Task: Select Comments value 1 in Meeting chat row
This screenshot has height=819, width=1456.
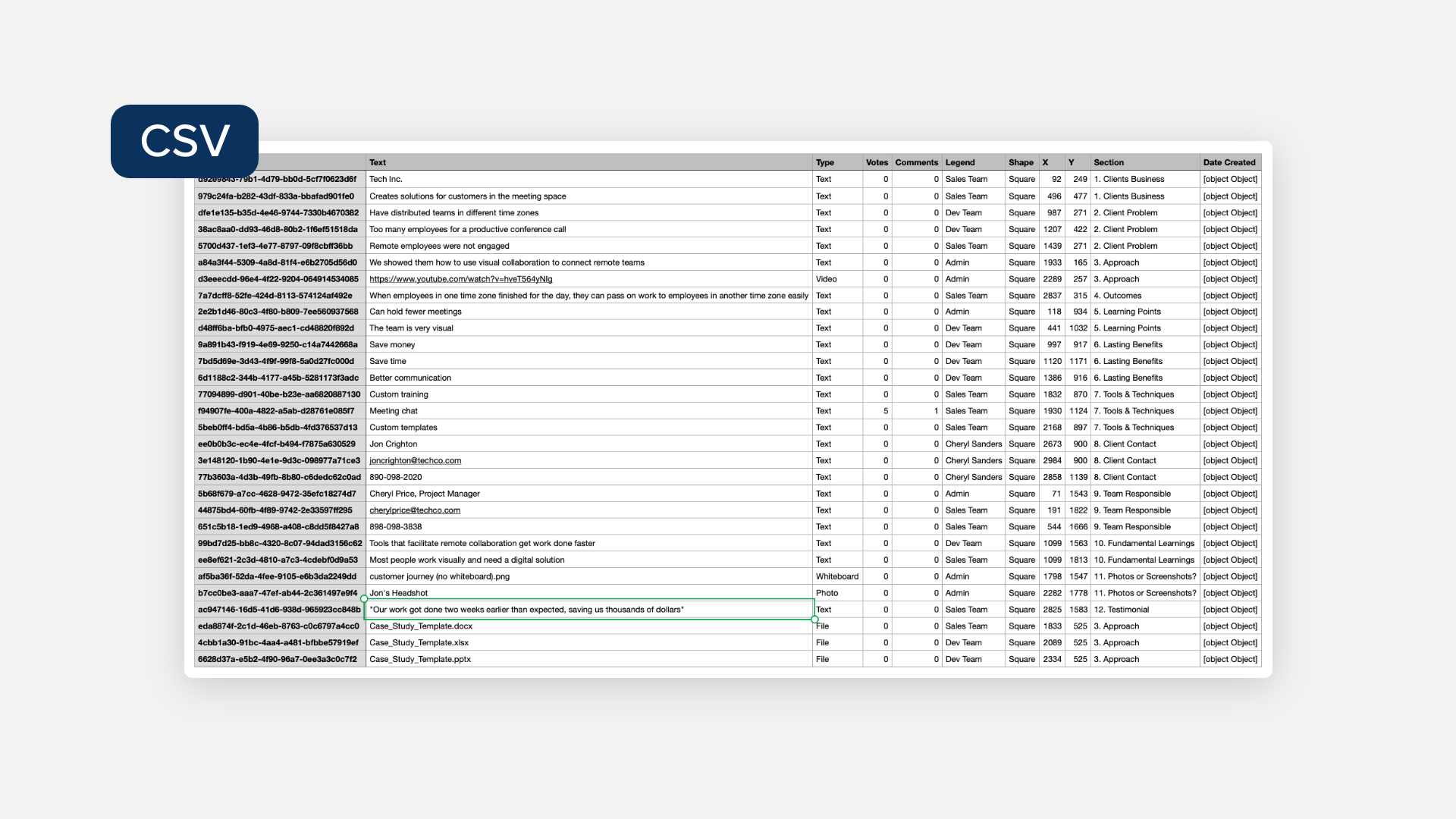Action: (x=917, y=411)
